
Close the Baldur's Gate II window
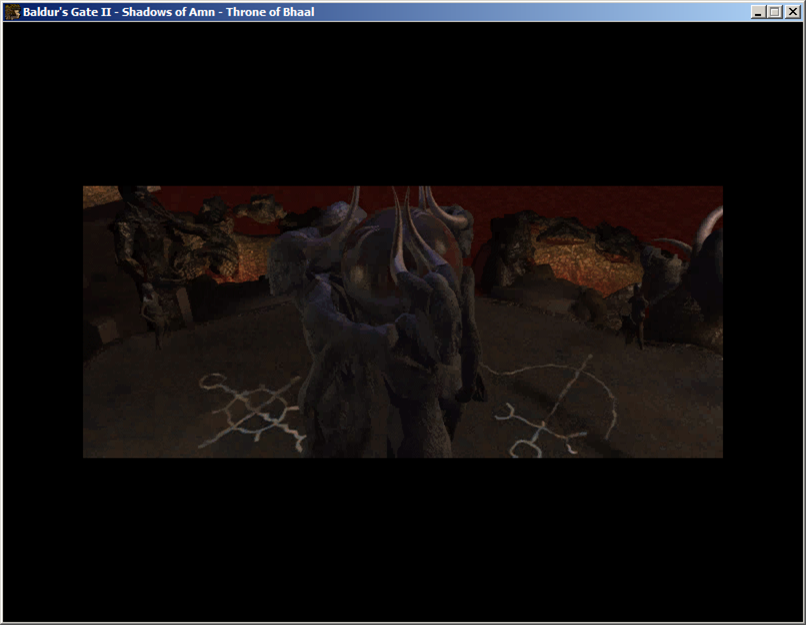[793, 12]
